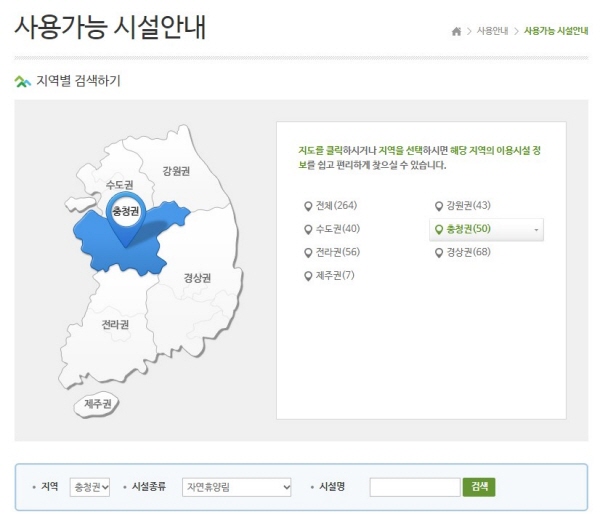Select 제주권 island on the map
This screenshot has height=522, width=600.
(x=97, y=404)
